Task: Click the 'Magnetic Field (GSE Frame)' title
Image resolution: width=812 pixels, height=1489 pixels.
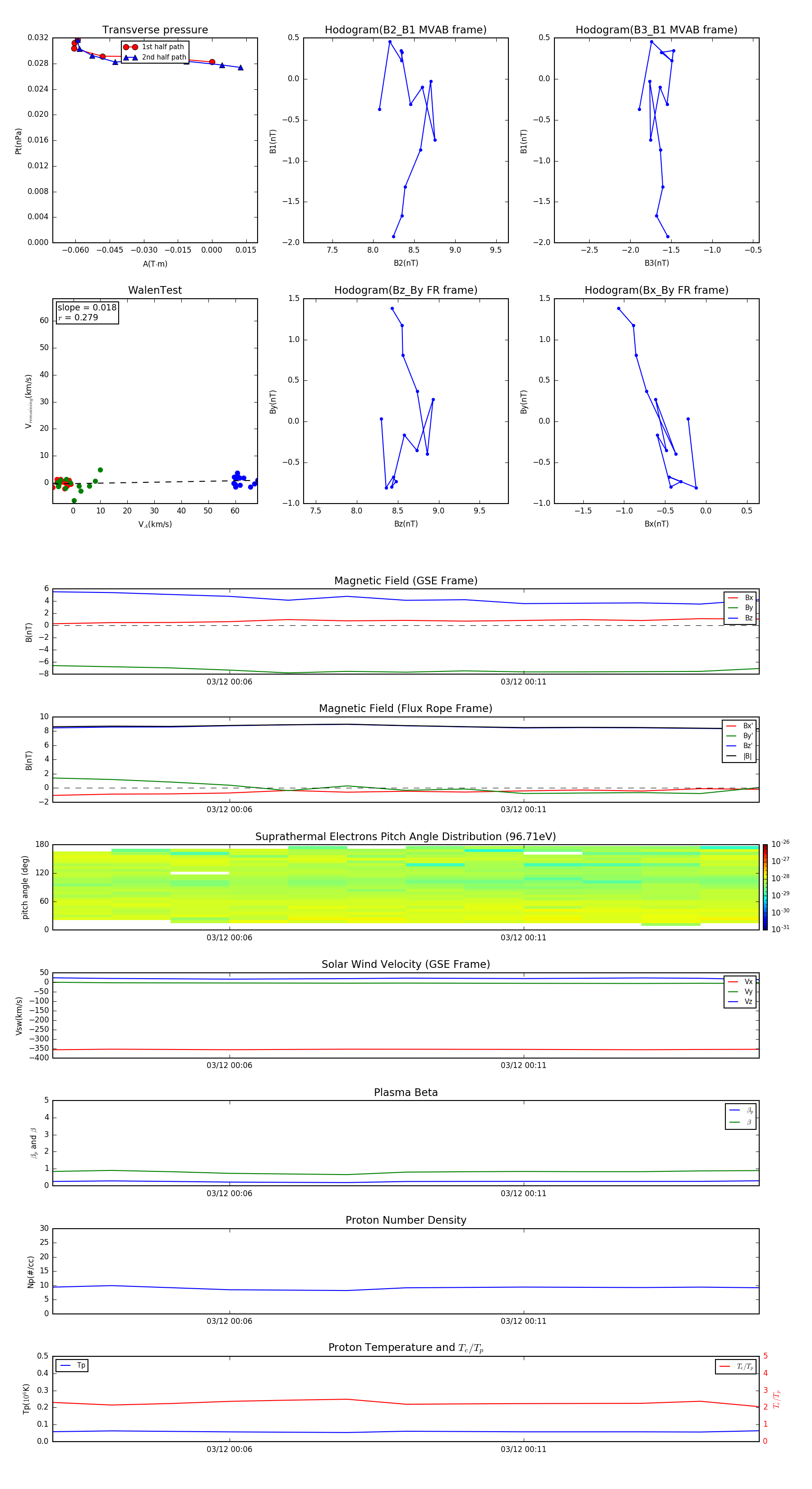Action: pyautogui.click(x=406, y=581)
